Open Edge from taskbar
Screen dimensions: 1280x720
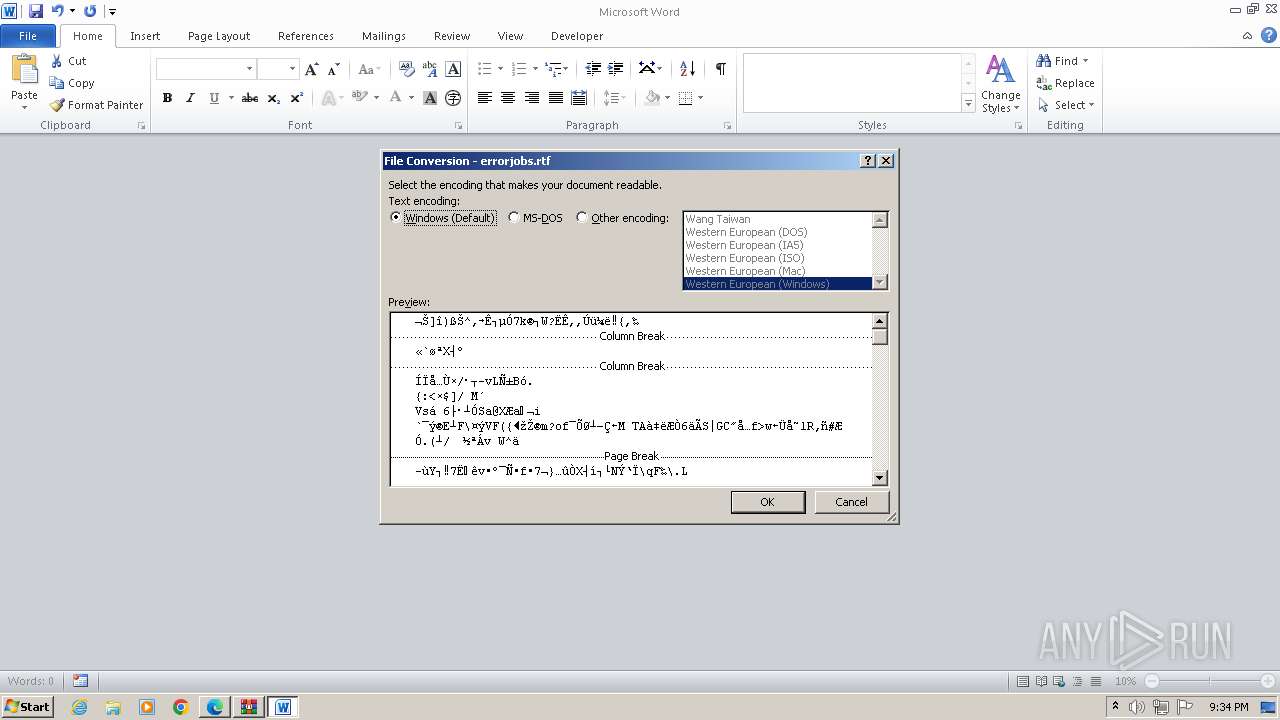pos(215,707)
